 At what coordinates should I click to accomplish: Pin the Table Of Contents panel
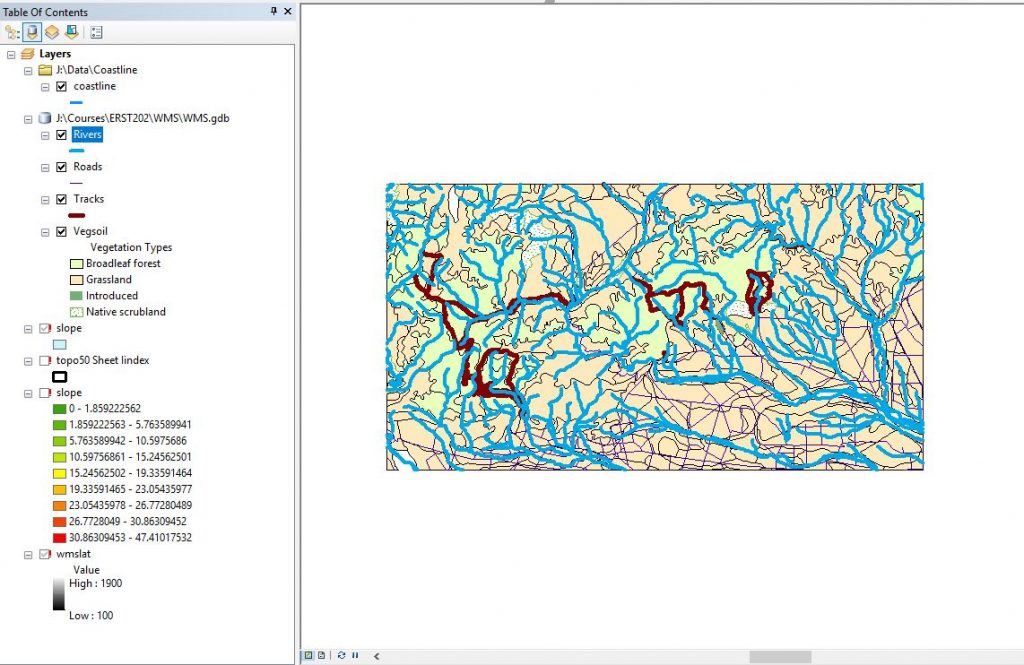point(272,11)
